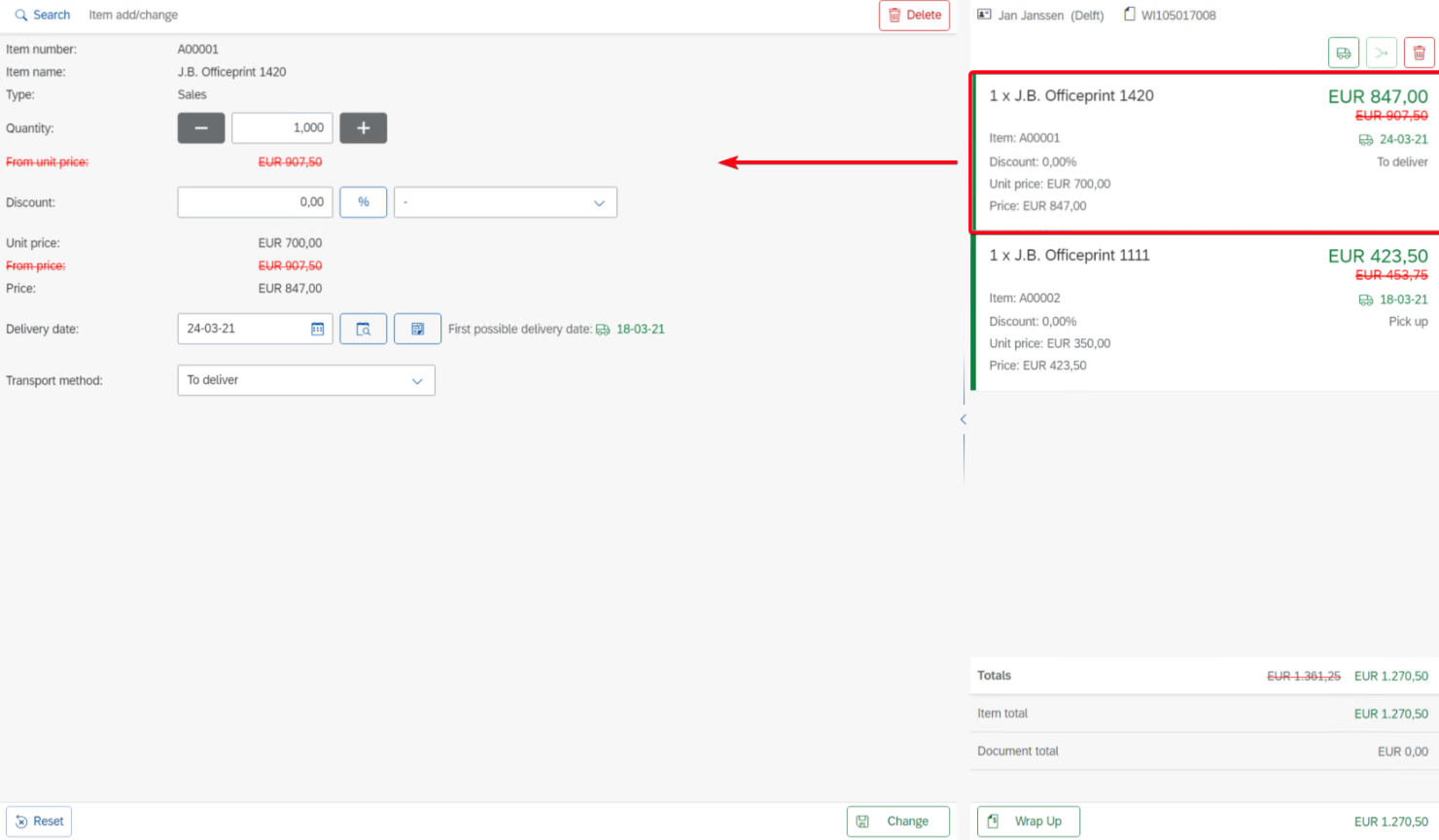Click into the Quantity input field

click(x=282, y=128)
